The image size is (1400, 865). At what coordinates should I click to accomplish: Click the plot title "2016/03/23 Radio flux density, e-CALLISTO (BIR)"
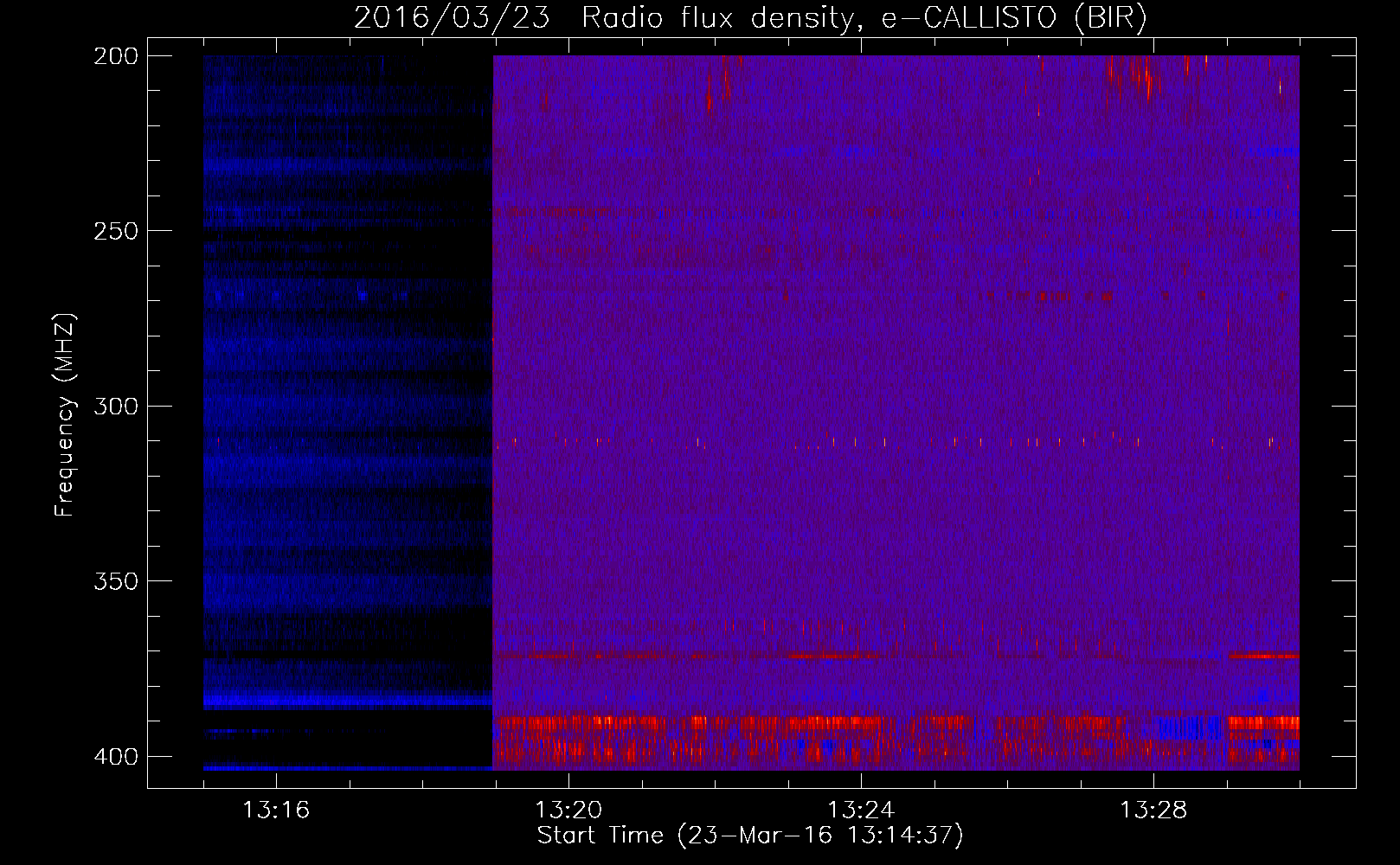coord(751,17)
